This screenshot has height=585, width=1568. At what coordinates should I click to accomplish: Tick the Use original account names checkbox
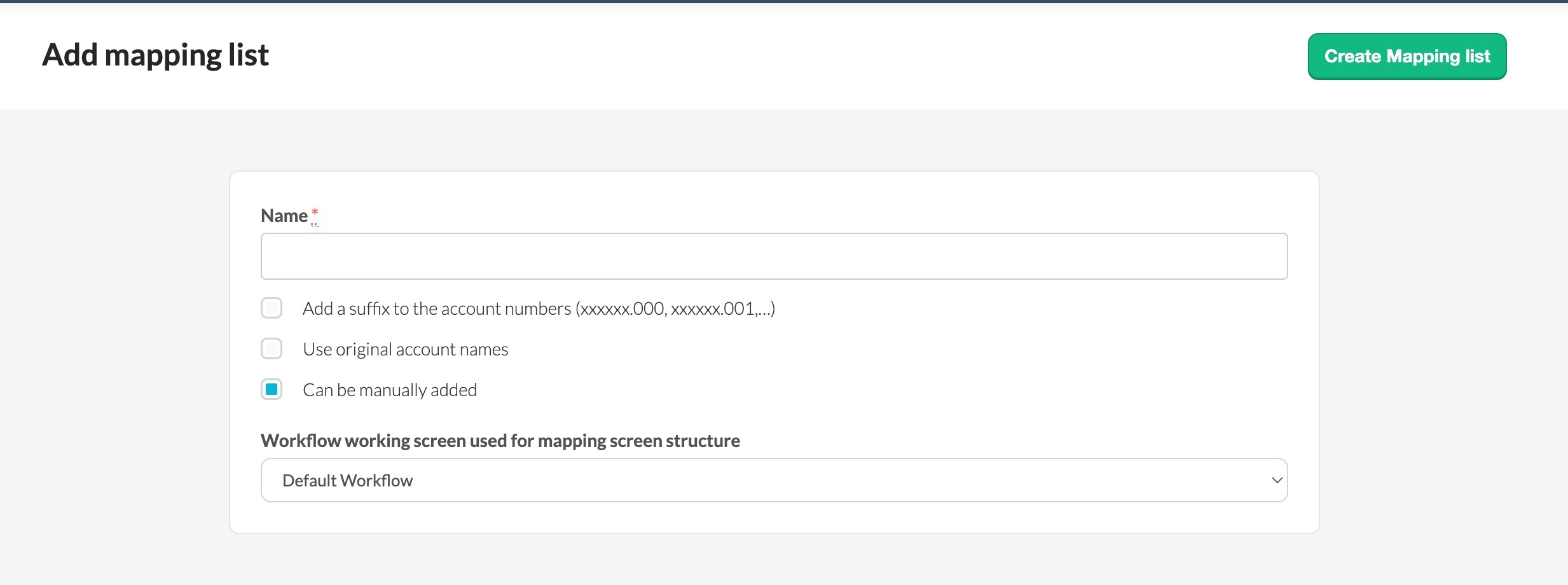click(x=272, y=349)
